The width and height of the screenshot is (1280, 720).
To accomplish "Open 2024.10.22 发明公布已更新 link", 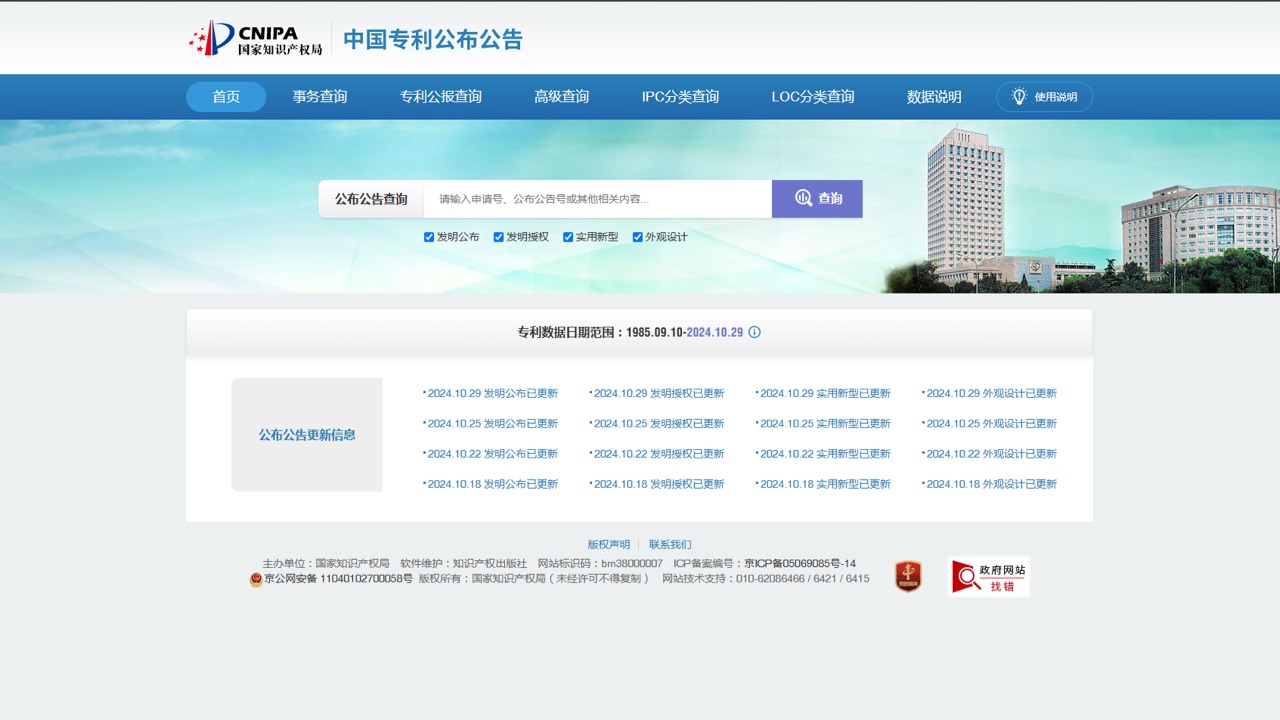I will click(x=492, y=454).
